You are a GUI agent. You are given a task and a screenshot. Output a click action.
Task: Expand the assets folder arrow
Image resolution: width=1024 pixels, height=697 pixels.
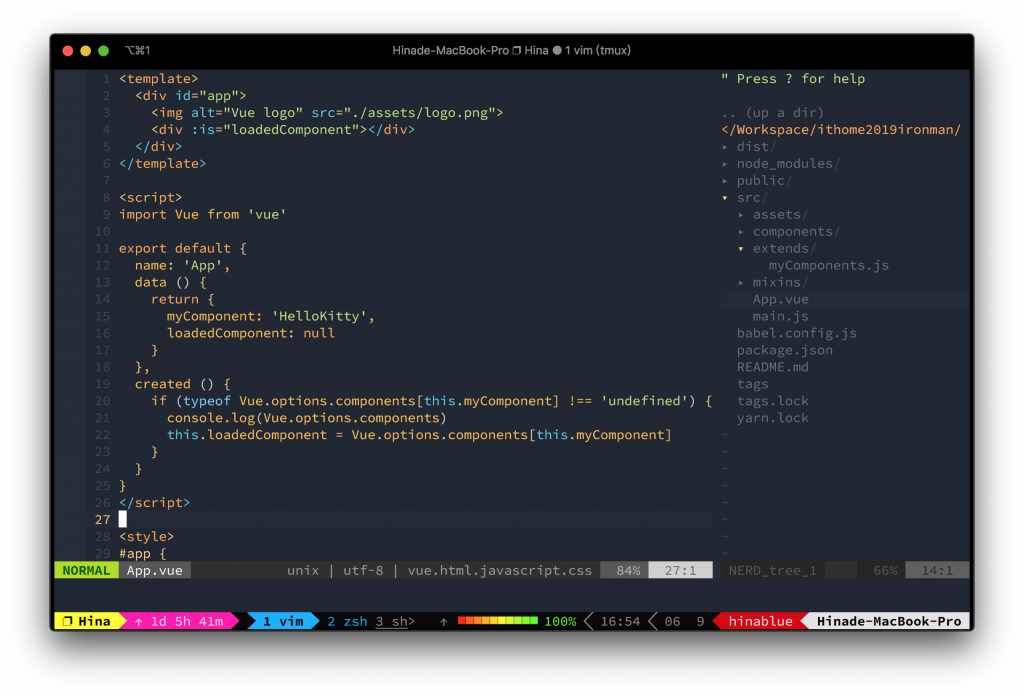(x=741, y=215)
